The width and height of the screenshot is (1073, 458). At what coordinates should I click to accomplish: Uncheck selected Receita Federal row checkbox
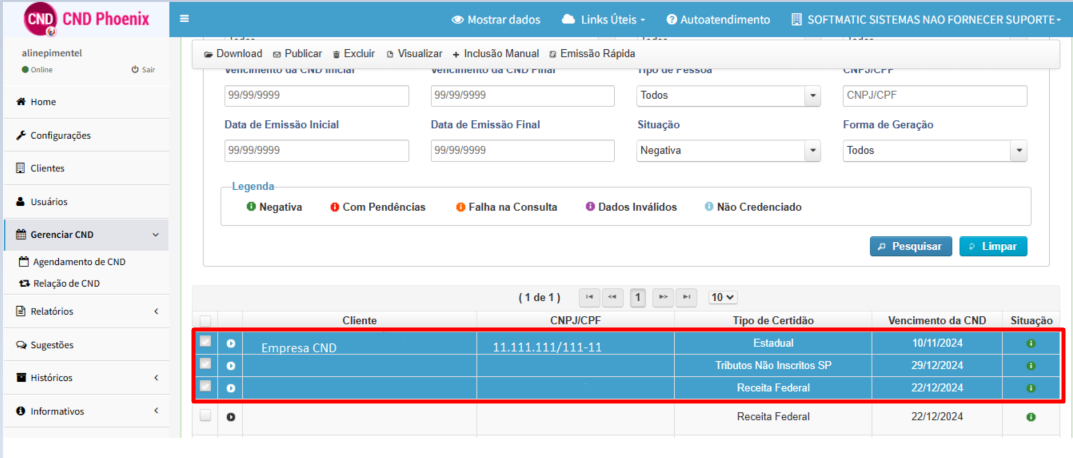pyautogui.click(x=205, y=386)
